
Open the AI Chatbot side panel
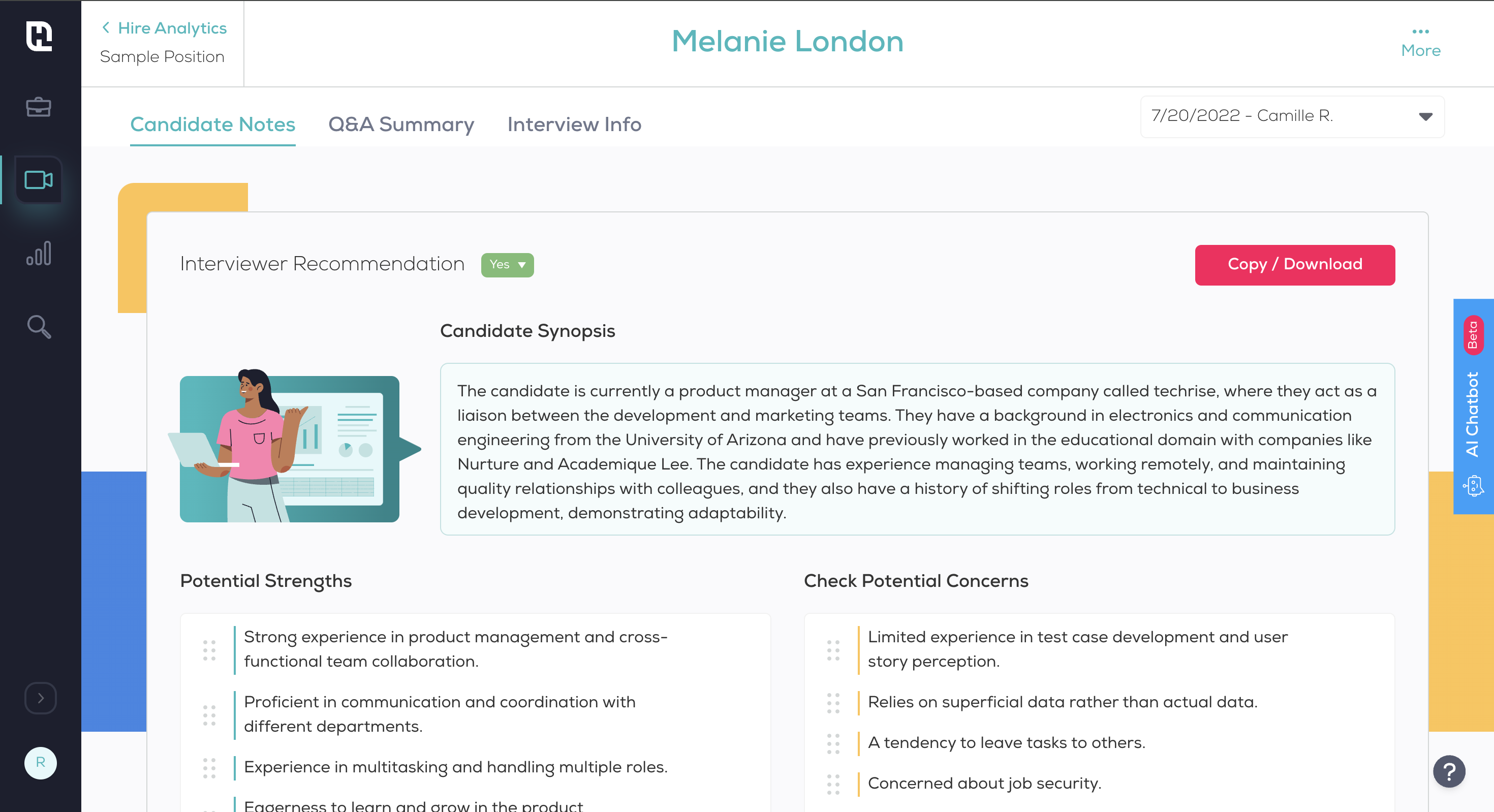click(1473, 406)
